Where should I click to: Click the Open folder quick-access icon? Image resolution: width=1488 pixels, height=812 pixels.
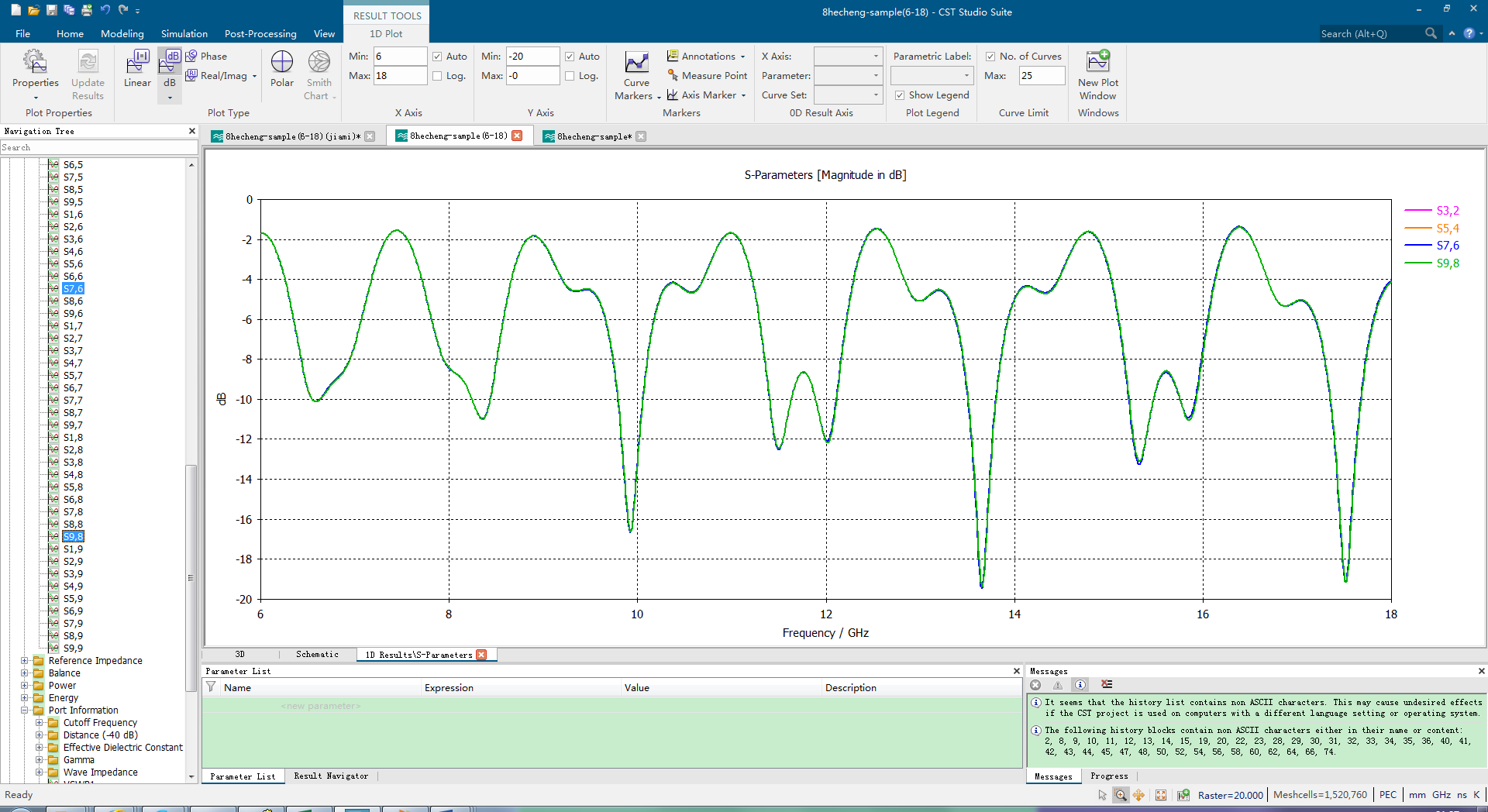[33, 10]
